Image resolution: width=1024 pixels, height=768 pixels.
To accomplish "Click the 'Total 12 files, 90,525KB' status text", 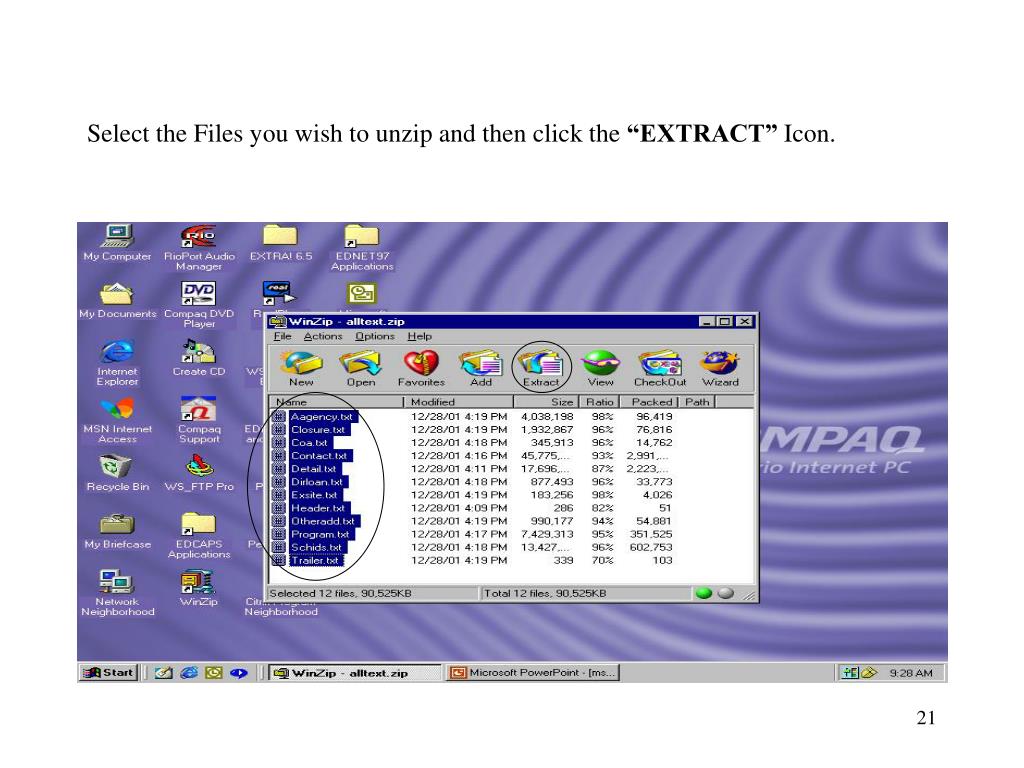I will [x=545, y=594].
